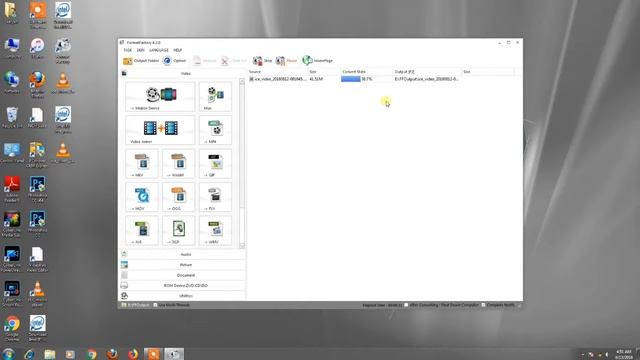This screenshot has height=360, width=640.
Task: Open Internet Explorer from the taskbar
Action: click(29, 354)
